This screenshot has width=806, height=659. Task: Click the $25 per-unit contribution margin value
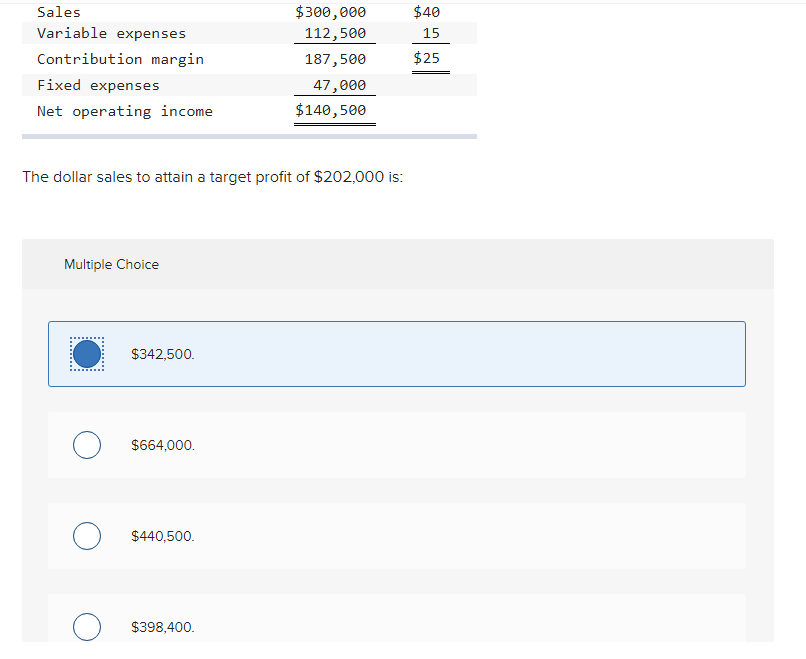pyautogui.click(x=429, y=58)
